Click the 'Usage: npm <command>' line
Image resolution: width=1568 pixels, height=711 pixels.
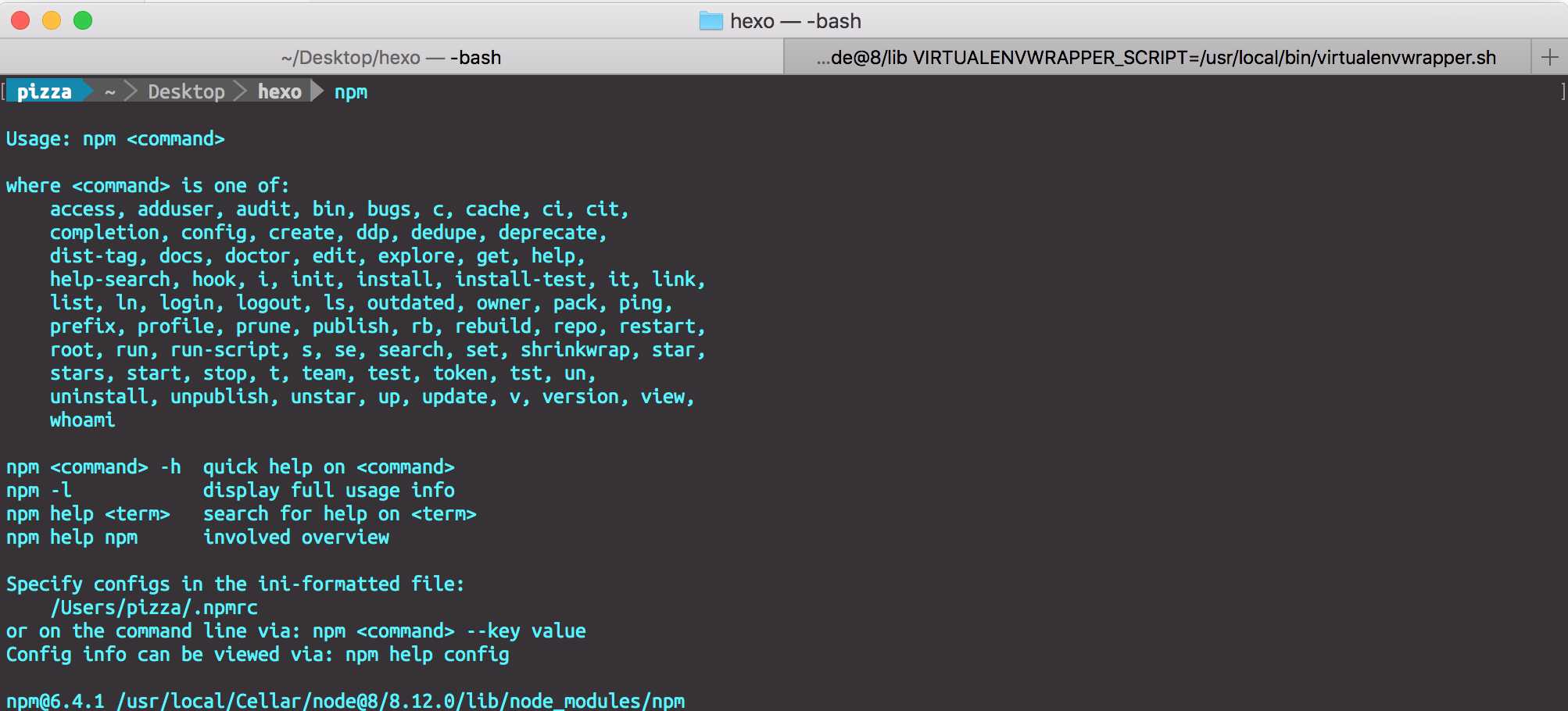click(x=116, y=139)
